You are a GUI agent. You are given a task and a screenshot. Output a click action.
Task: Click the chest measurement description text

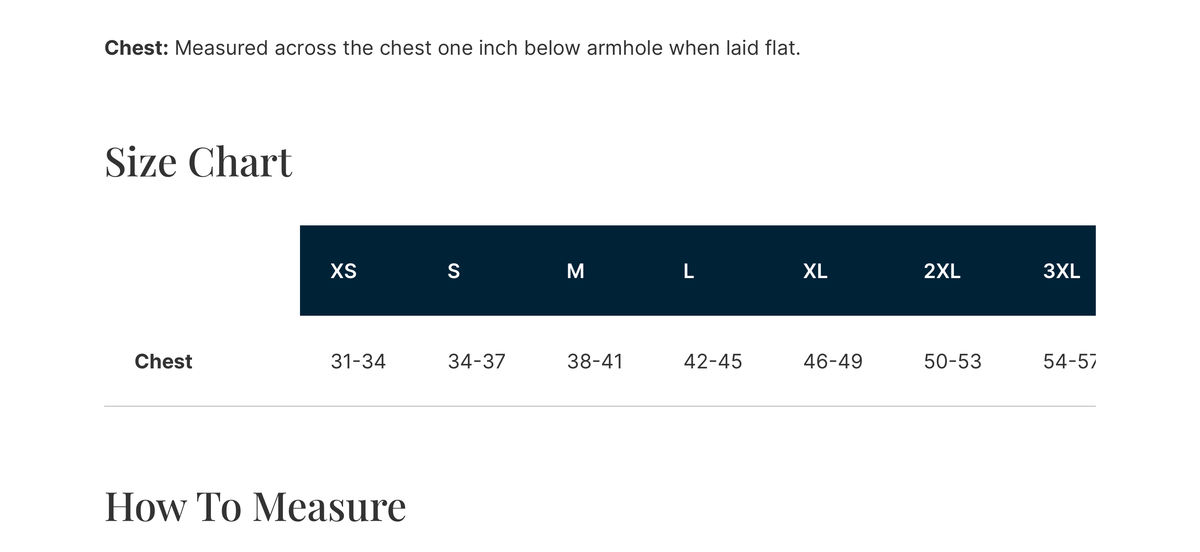click(x=487, y=48)
